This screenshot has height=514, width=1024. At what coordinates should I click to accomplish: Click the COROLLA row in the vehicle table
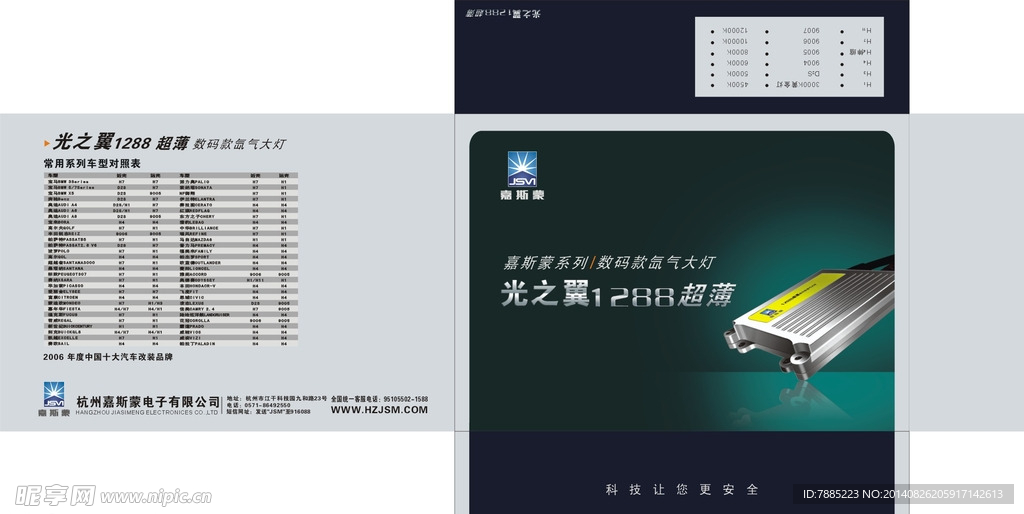click(235, 321)
